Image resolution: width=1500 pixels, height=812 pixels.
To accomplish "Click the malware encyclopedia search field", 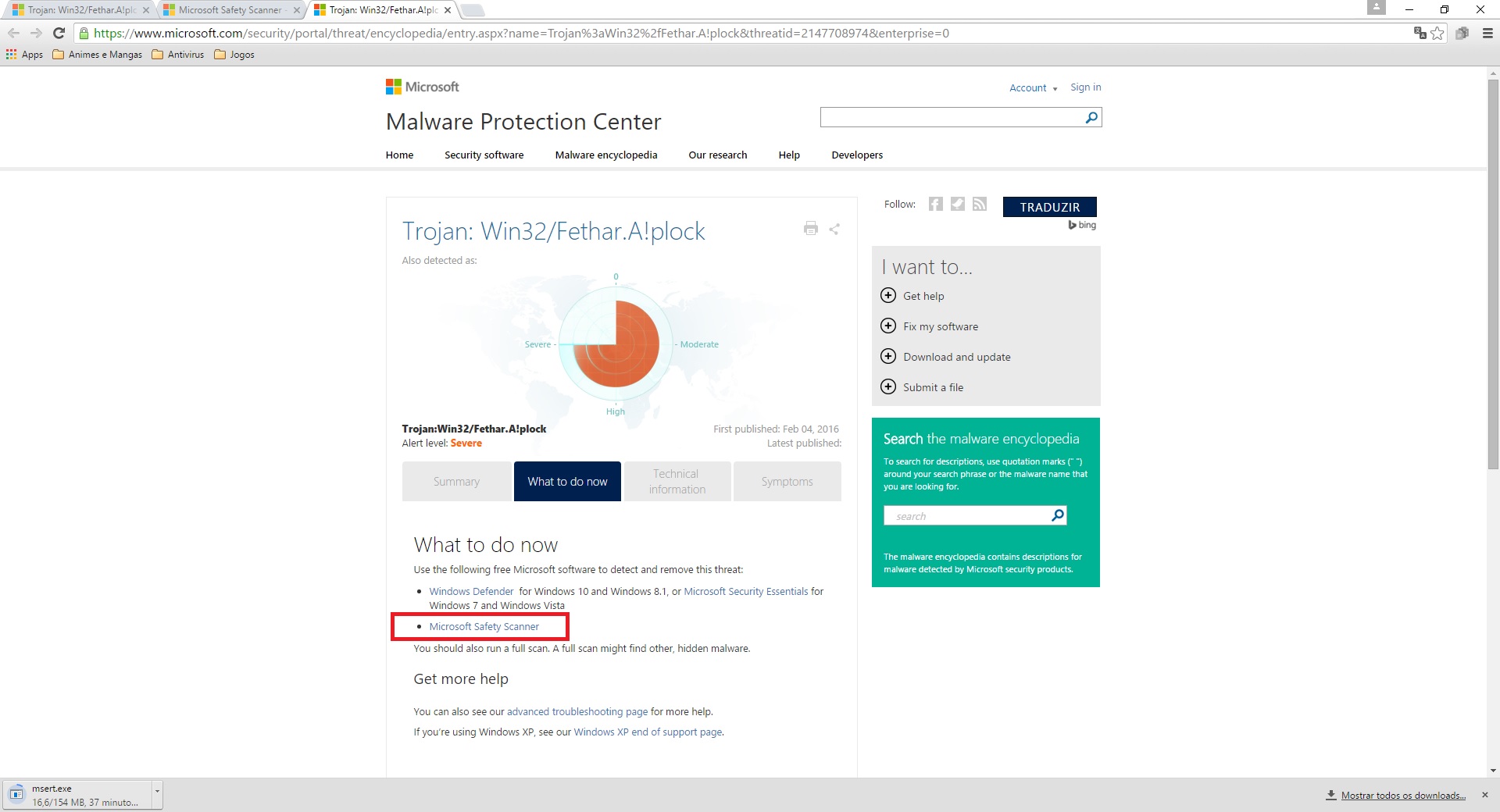I will tap(967, 516).
